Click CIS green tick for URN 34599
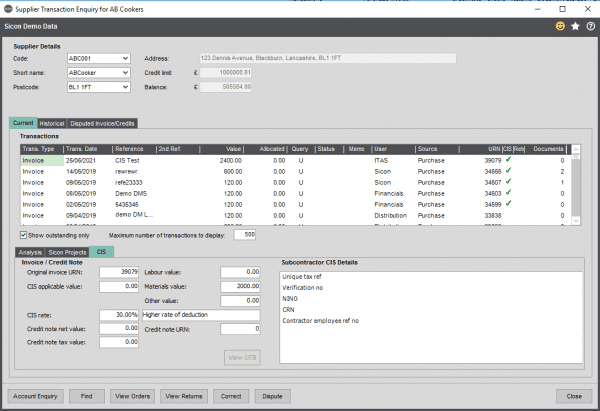 (x=508, y=204)
